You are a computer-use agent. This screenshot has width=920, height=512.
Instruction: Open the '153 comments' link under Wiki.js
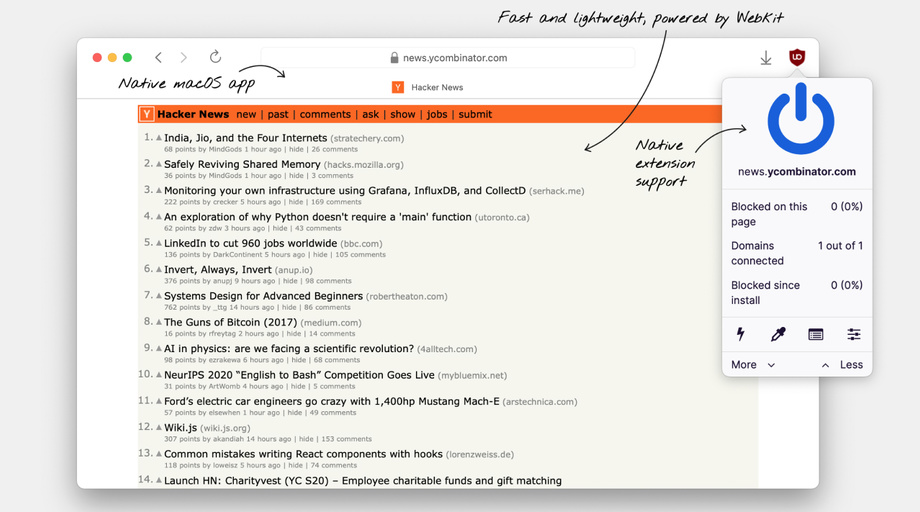click(346, 439)
